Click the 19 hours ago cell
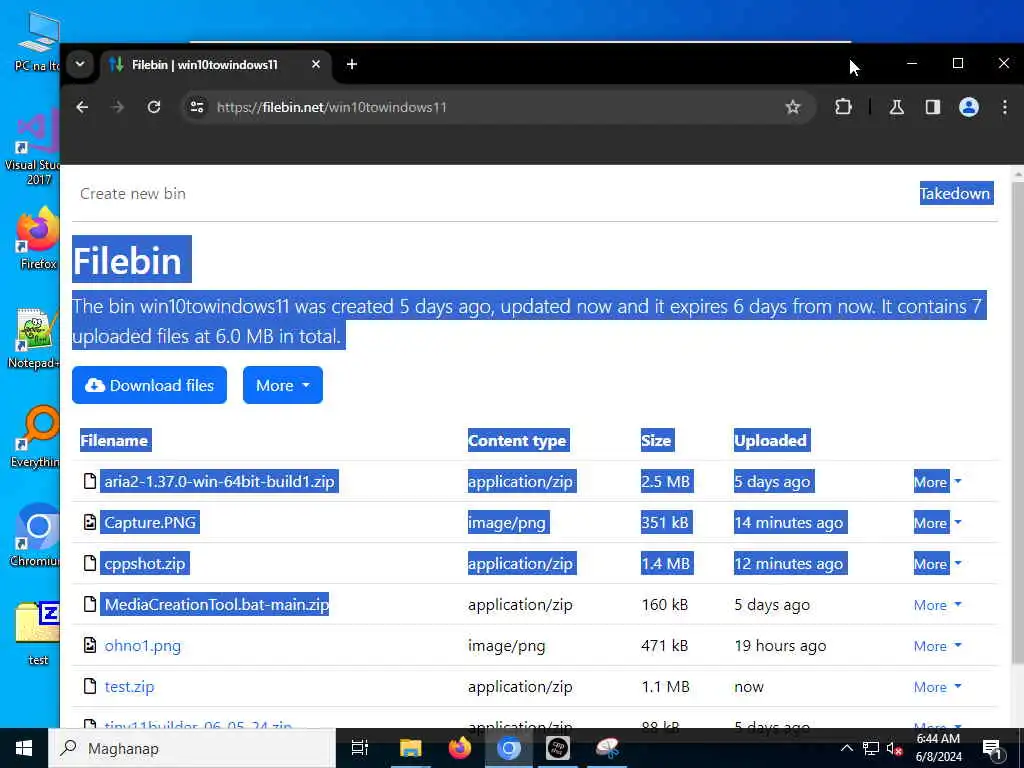Image resolution: width=1024 pixels, height=768 pixels. (780, 646)
